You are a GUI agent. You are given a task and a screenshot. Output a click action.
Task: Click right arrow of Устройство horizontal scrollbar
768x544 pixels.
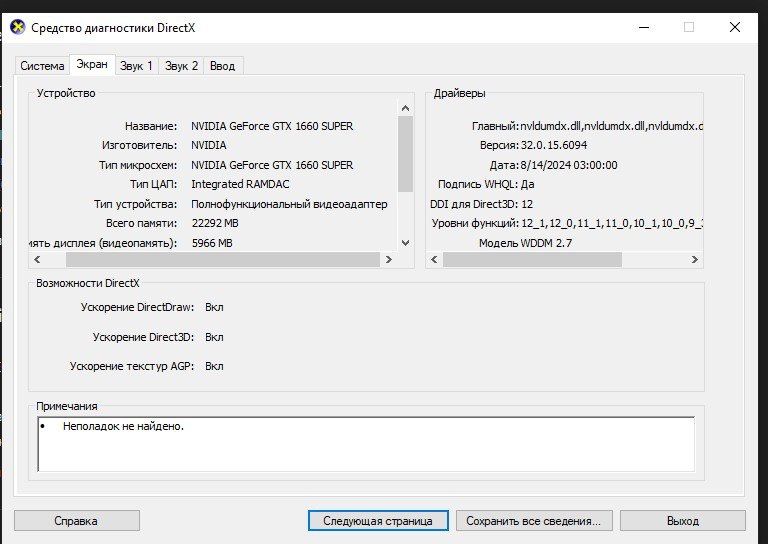[389, 260]
